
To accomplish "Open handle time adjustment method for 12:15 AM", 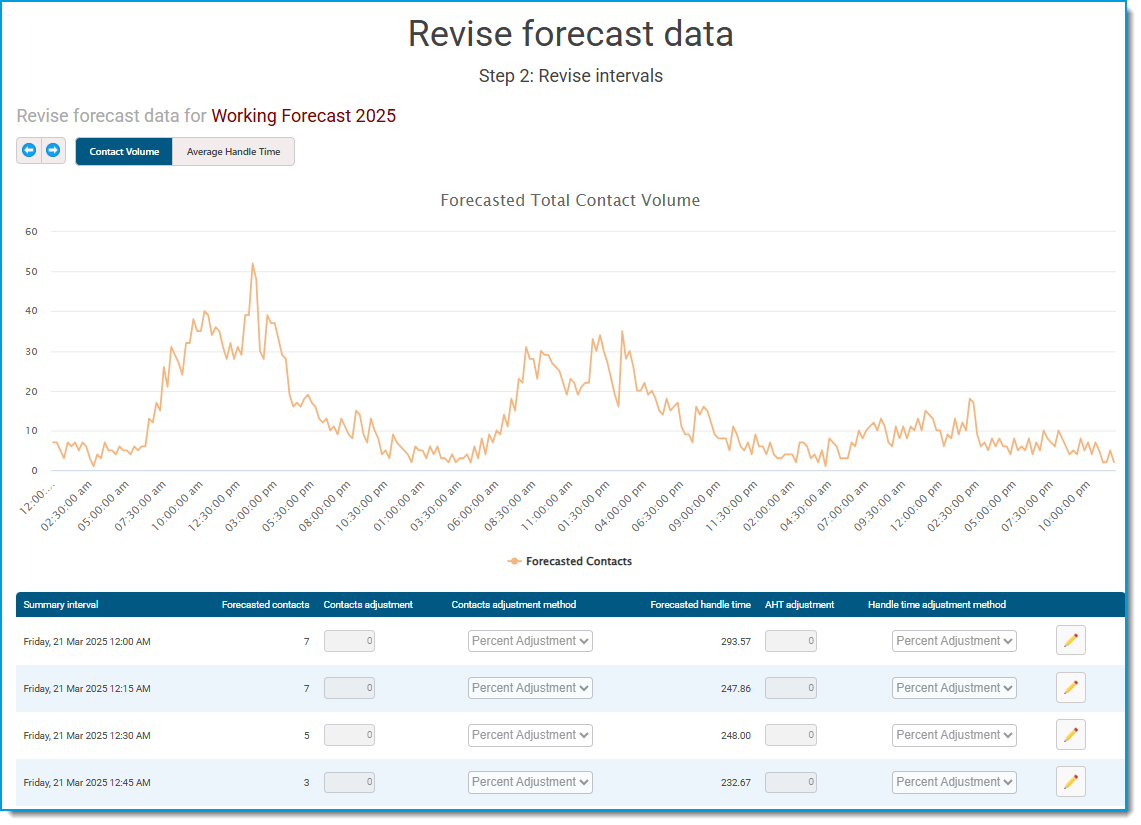I will (x=954, y=688).
